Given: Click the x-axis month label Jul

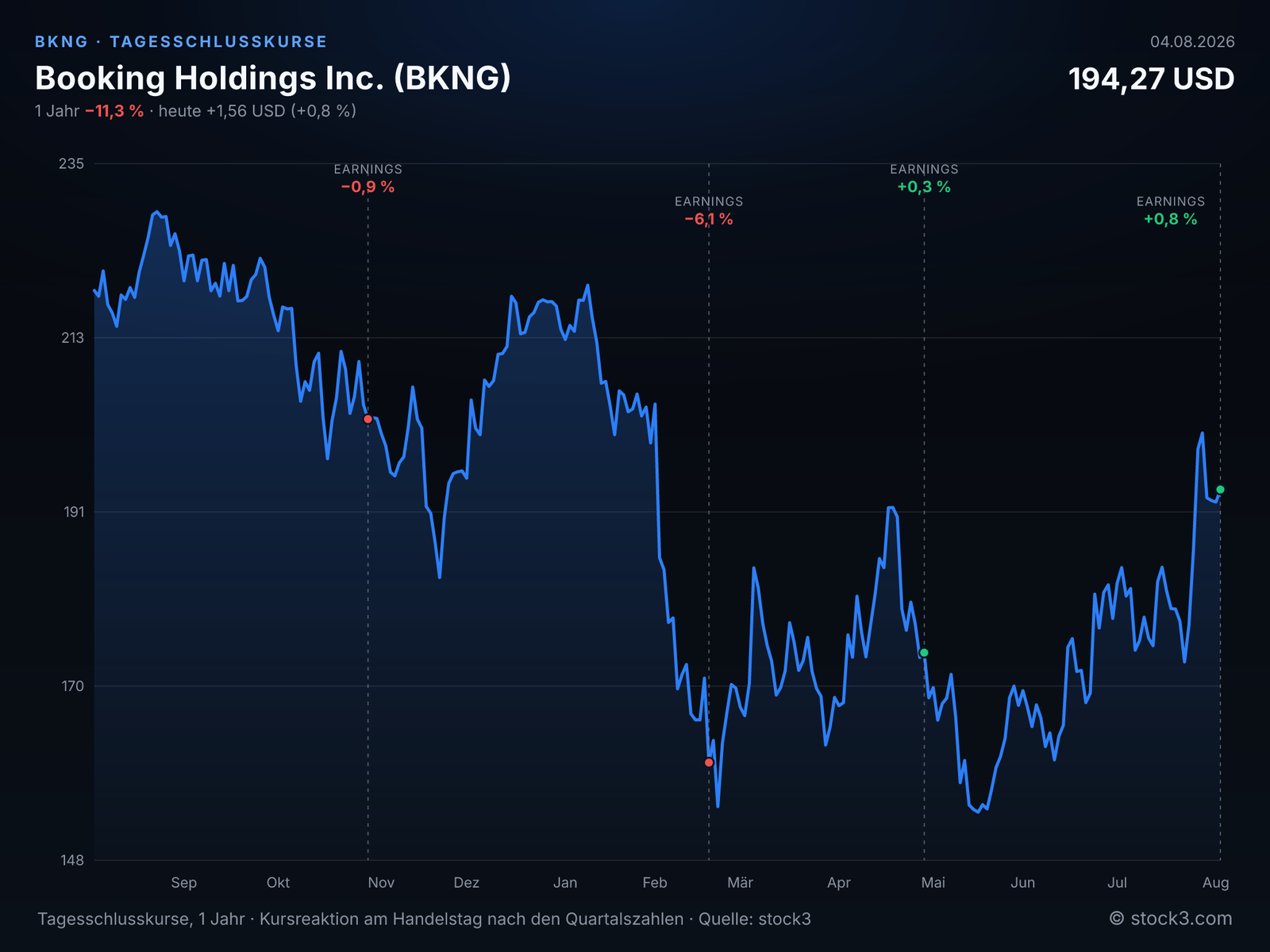Looking at the screenshot, I should pyautogui.click(x=1118, y=883).
